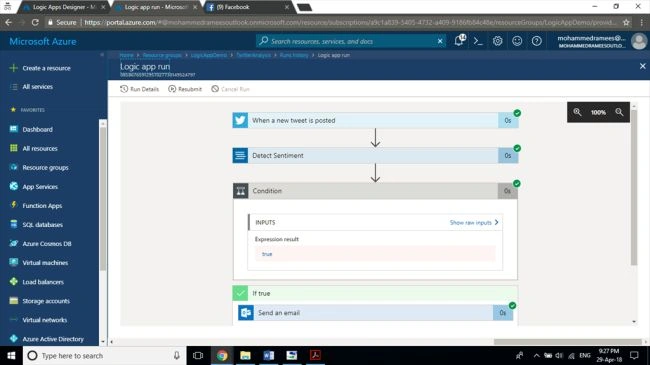This screenshot has width=650, height=365.
Task: Click Type here to search box
Action: click(104, 355)
